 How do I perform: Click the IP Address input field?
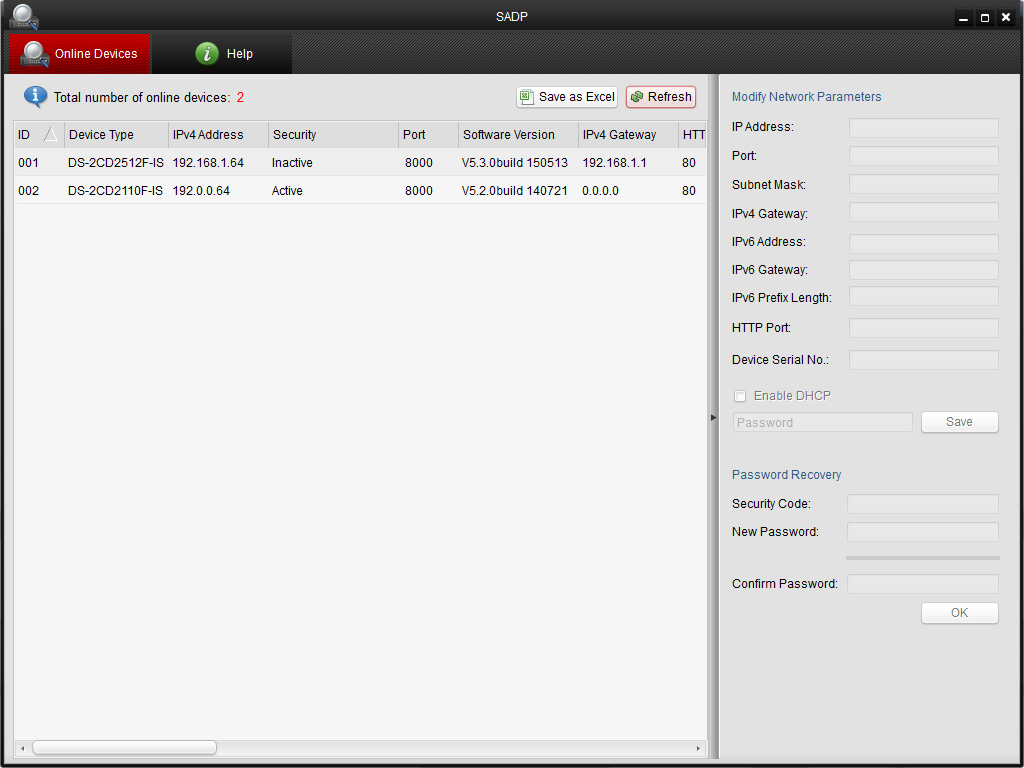point(923,128)
